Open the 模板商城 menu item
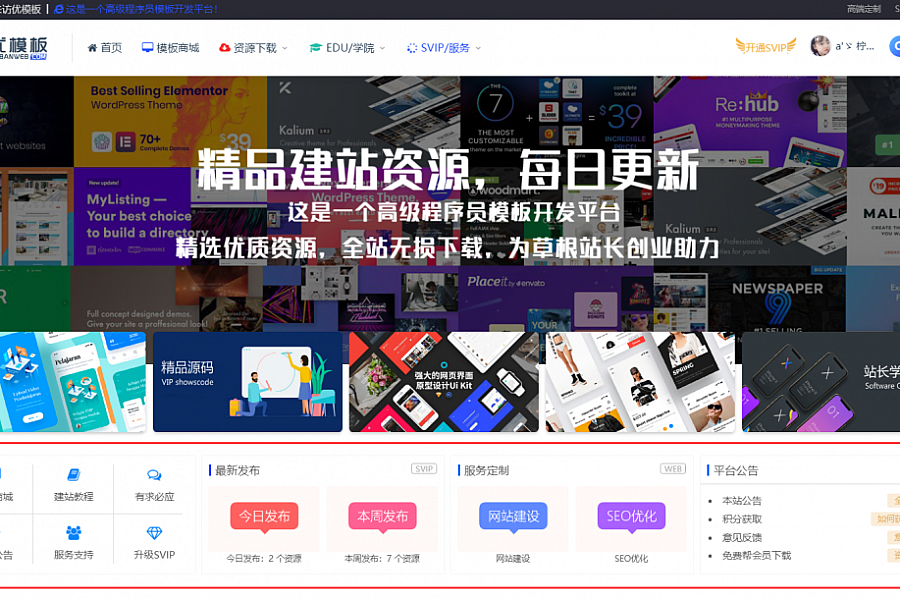This screenshot has width=900, height=600. point(170,48)
